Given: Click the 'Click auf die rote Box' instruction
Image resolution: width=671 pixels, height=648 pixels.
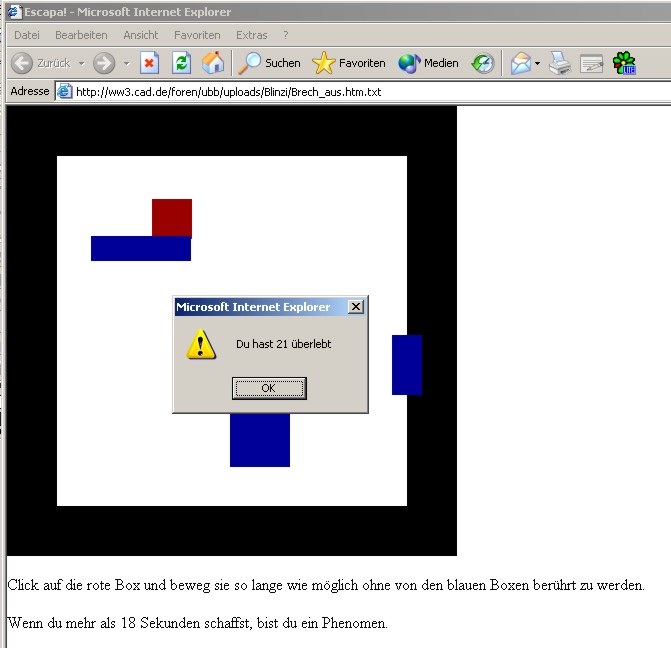Looking at the screenshot, I should point(326,585).
